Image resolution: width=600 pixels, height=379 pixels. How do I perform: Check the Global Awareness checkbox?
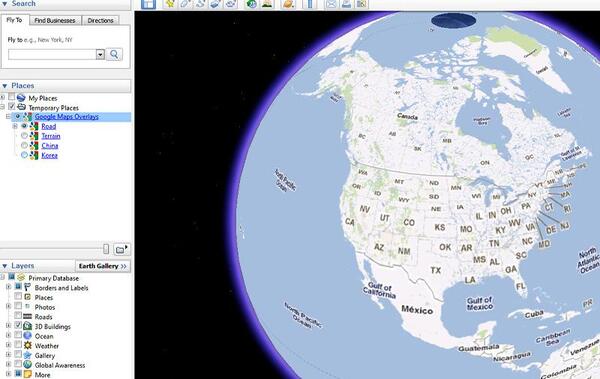coord(18,364)
